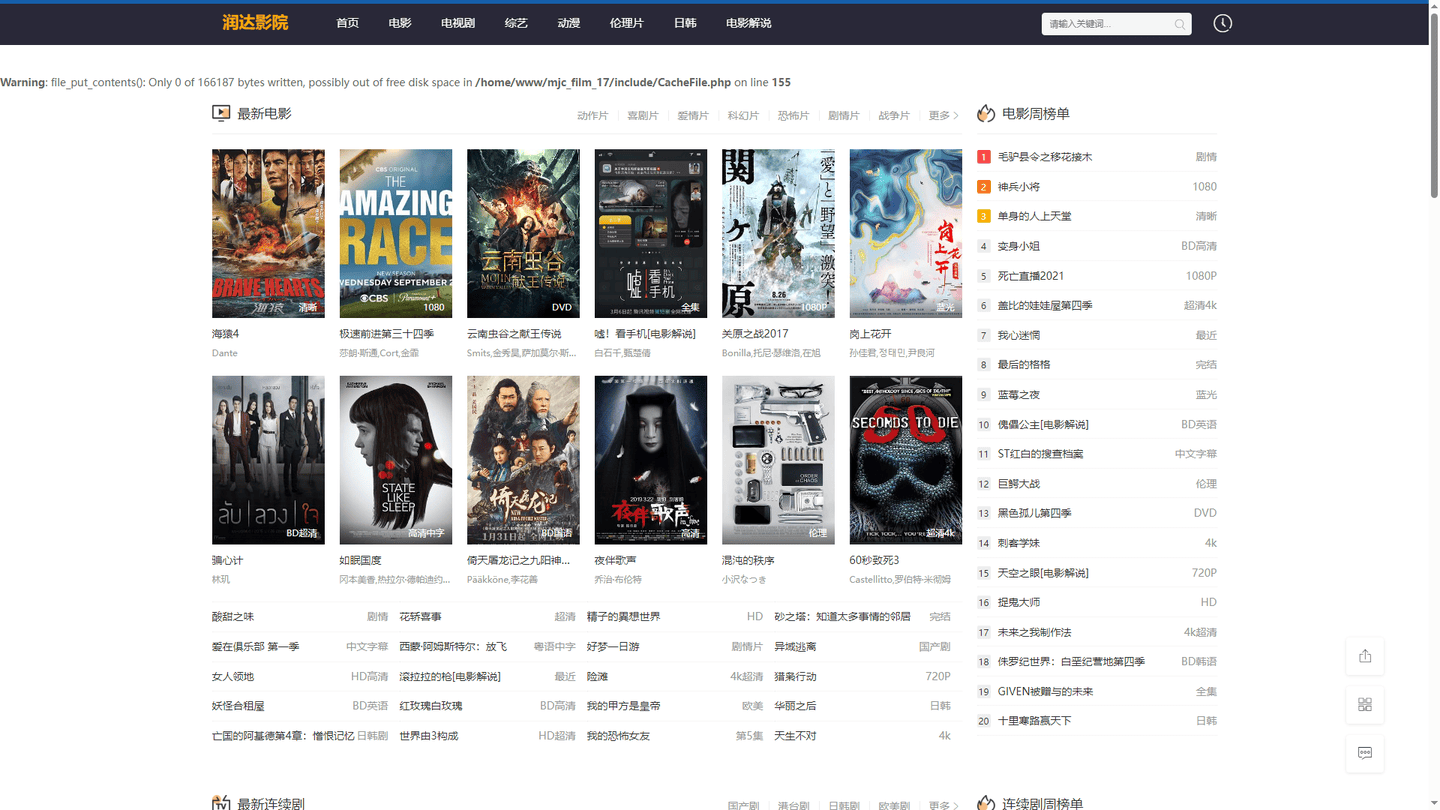1440x810 pixels.
Task: Open 精子的異想世界 list entry
Action: tap(624, 617)
